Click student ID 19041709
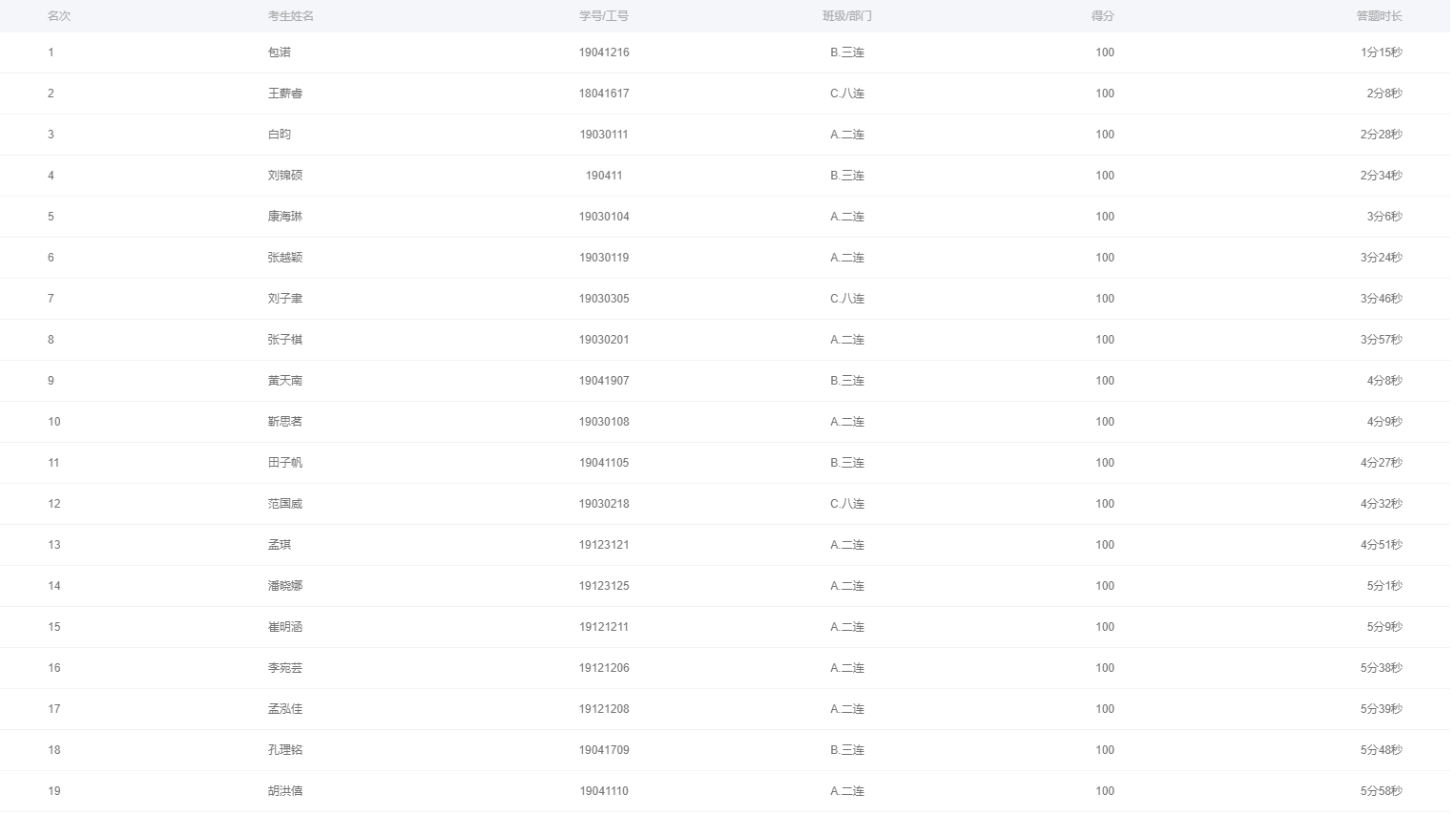Image resolution: width=1456 pixels, height=815 pixels. 604,750
